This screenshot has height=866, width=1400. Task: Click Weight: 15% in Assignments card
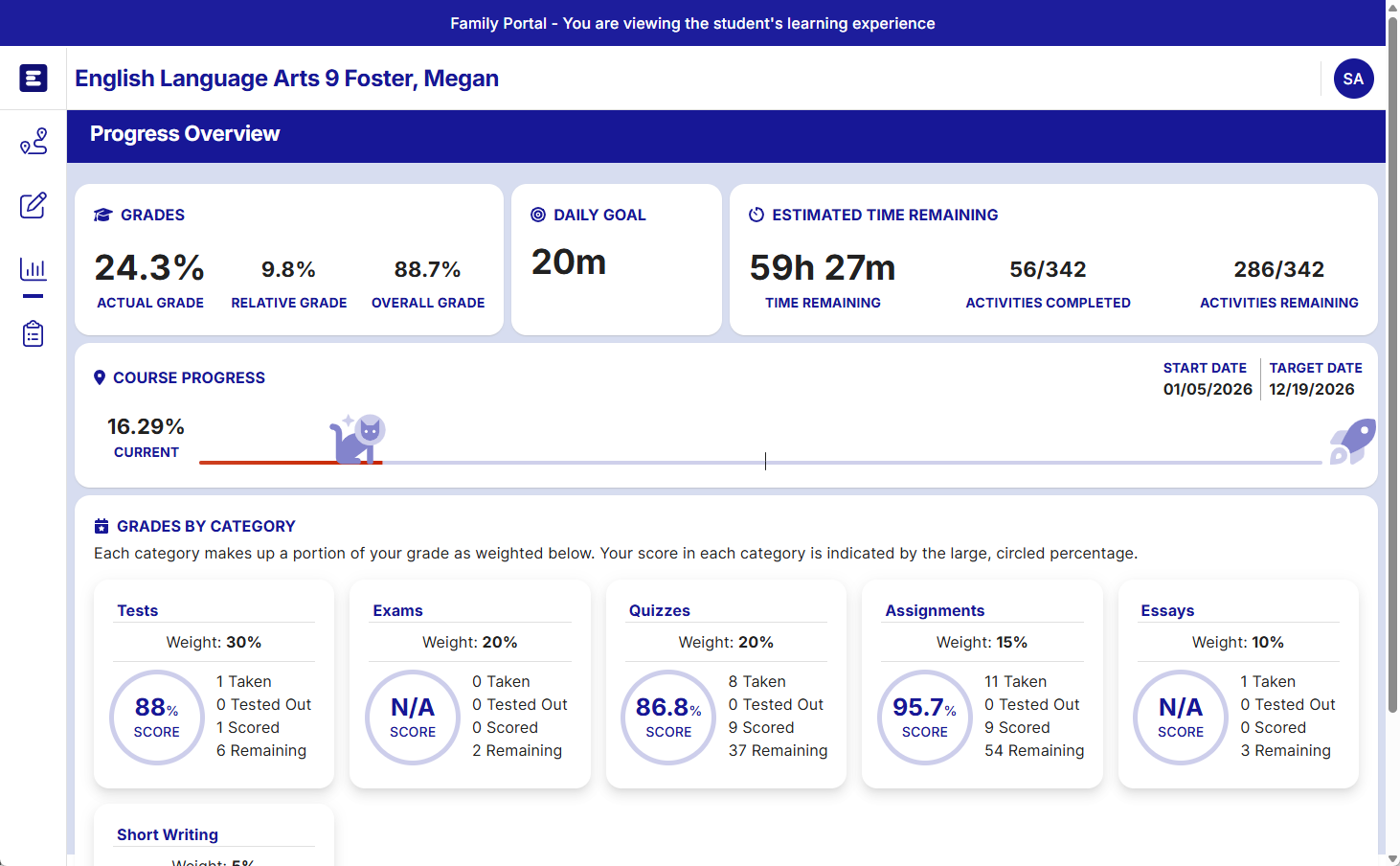coord(982,642)
